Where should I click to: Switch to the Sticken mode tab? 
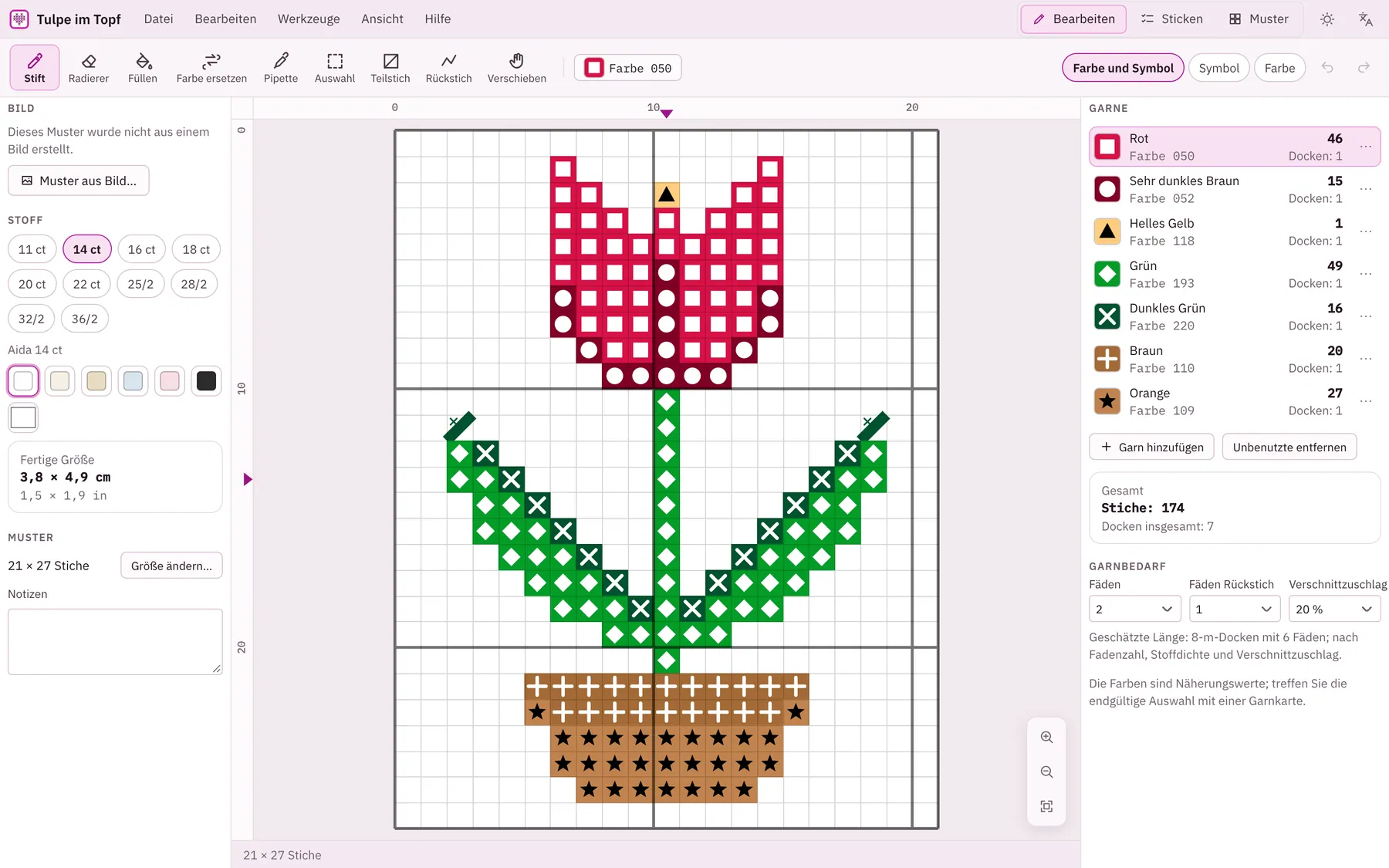click(1171, 19)
